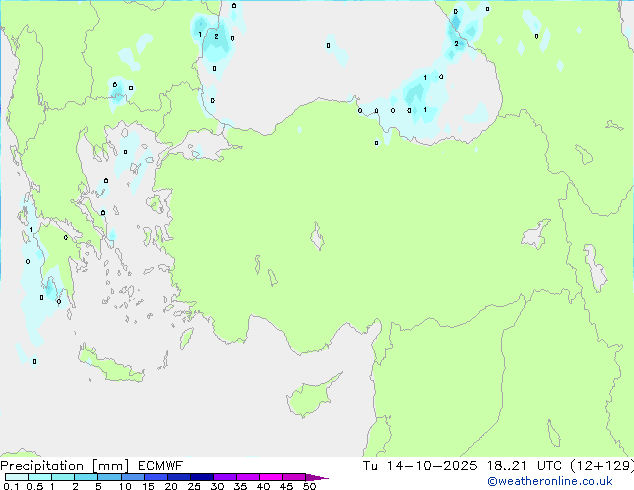Viewport: 634px width, 490px height.
Task: Click the '25' legend scale label
Action: (194, 486)
